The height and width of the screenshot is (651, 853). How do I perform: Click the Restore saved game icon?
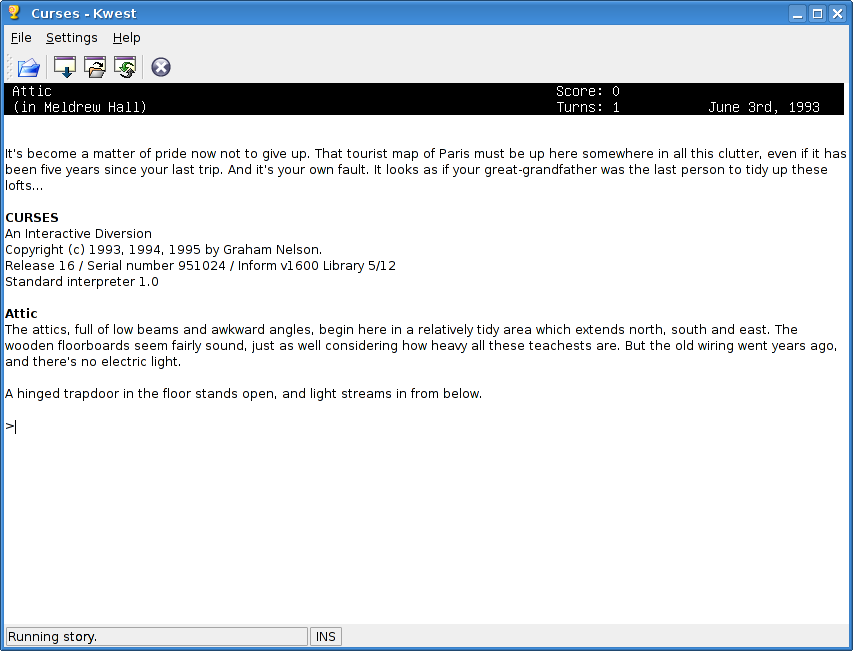(95, 67)
